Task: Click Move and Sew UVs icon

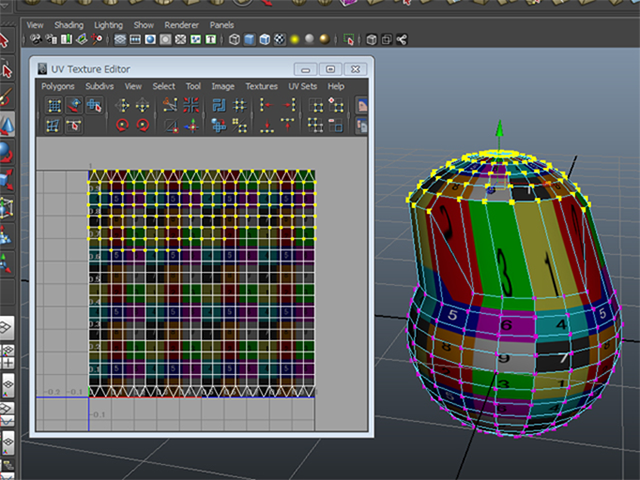Action: click(x=191, y=126)
